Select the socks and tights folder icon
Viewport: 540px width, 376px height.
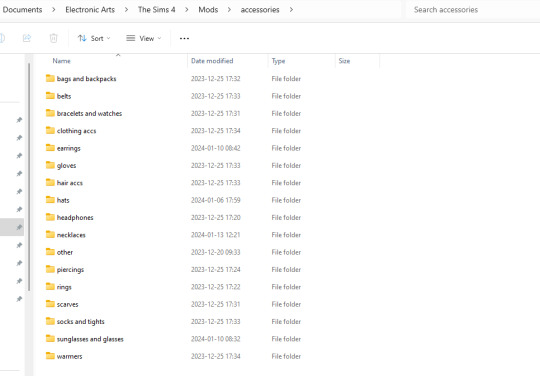(50, 321)
